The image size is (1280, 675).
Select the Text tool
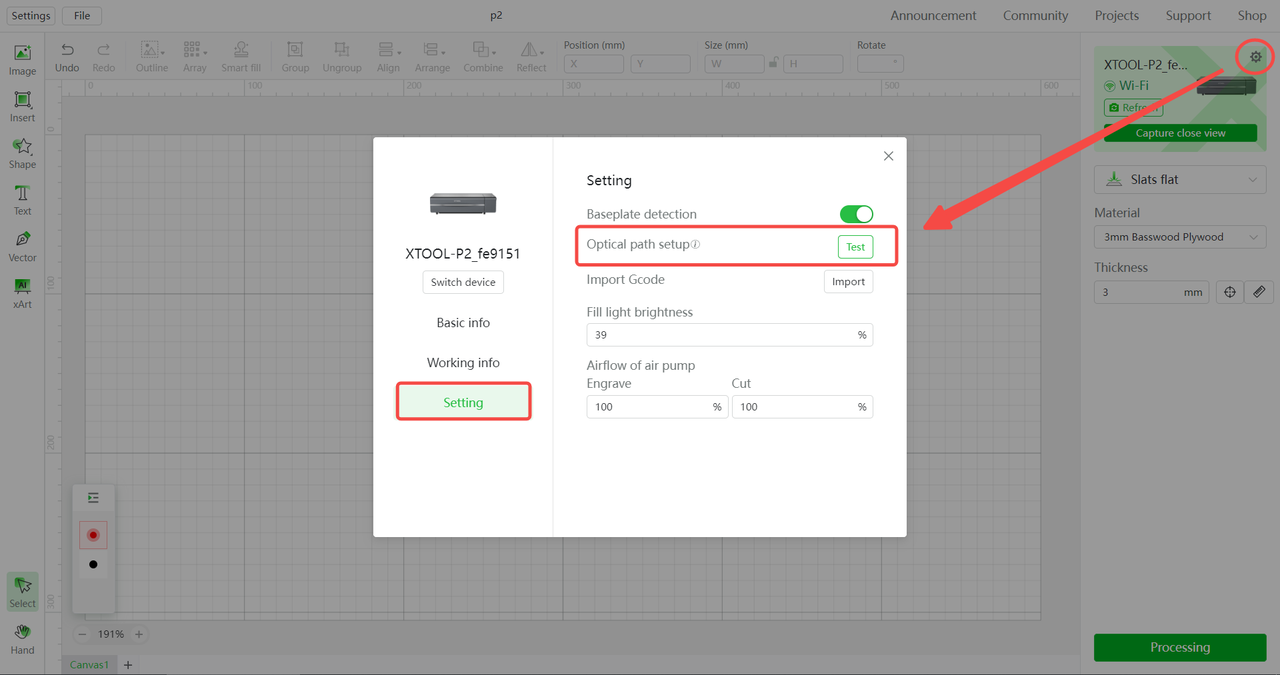click(22, 200)
